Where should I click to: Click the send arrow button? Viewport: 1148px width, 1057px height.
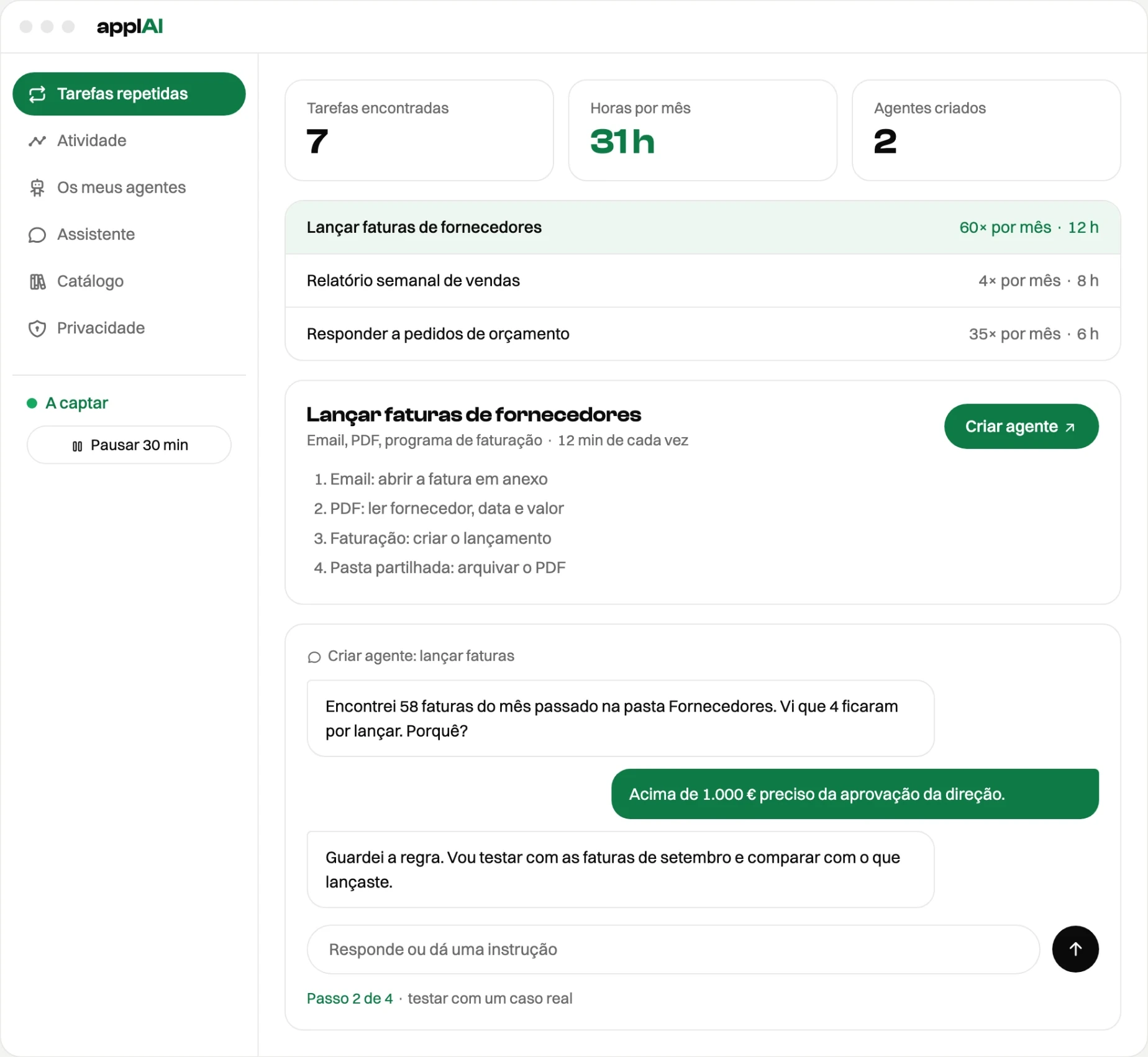coord(1075,949)
